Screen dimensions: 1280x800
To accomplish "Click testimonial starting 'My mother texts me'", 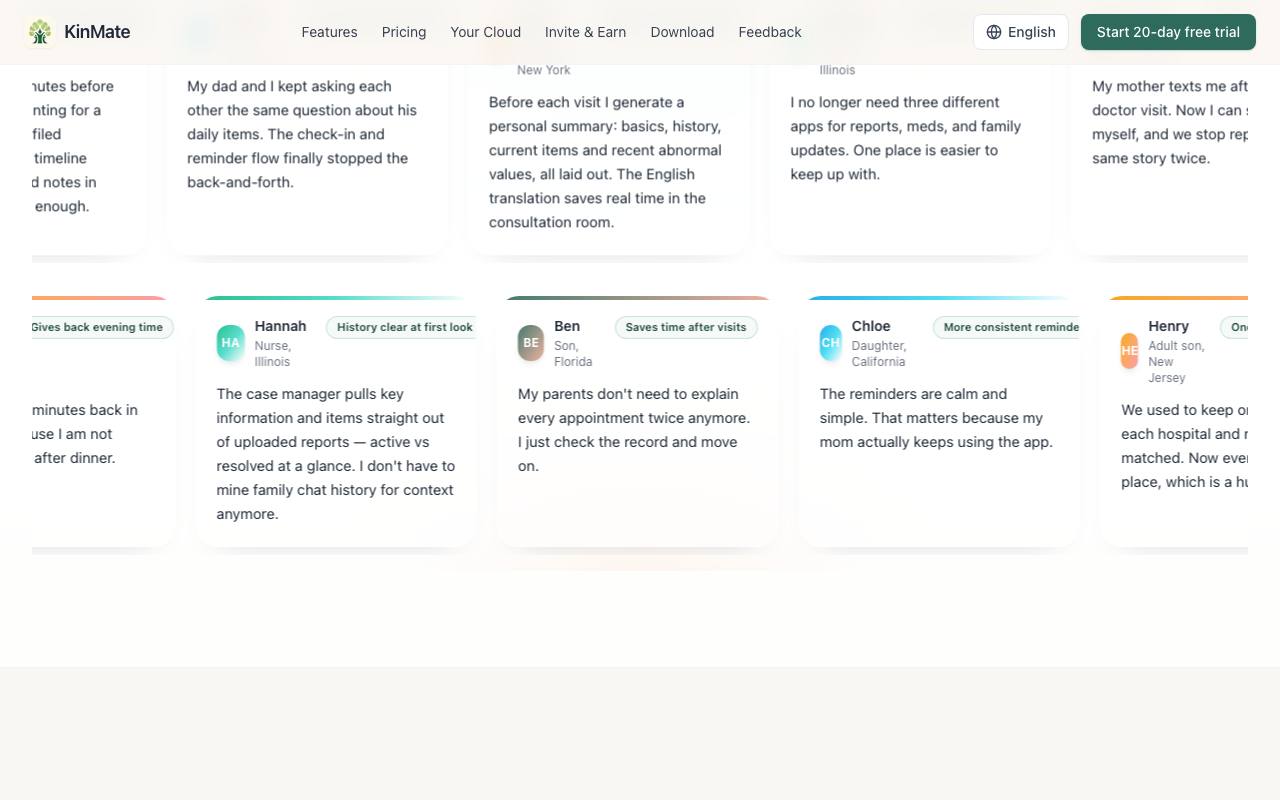I will (x=1170, y=122).
